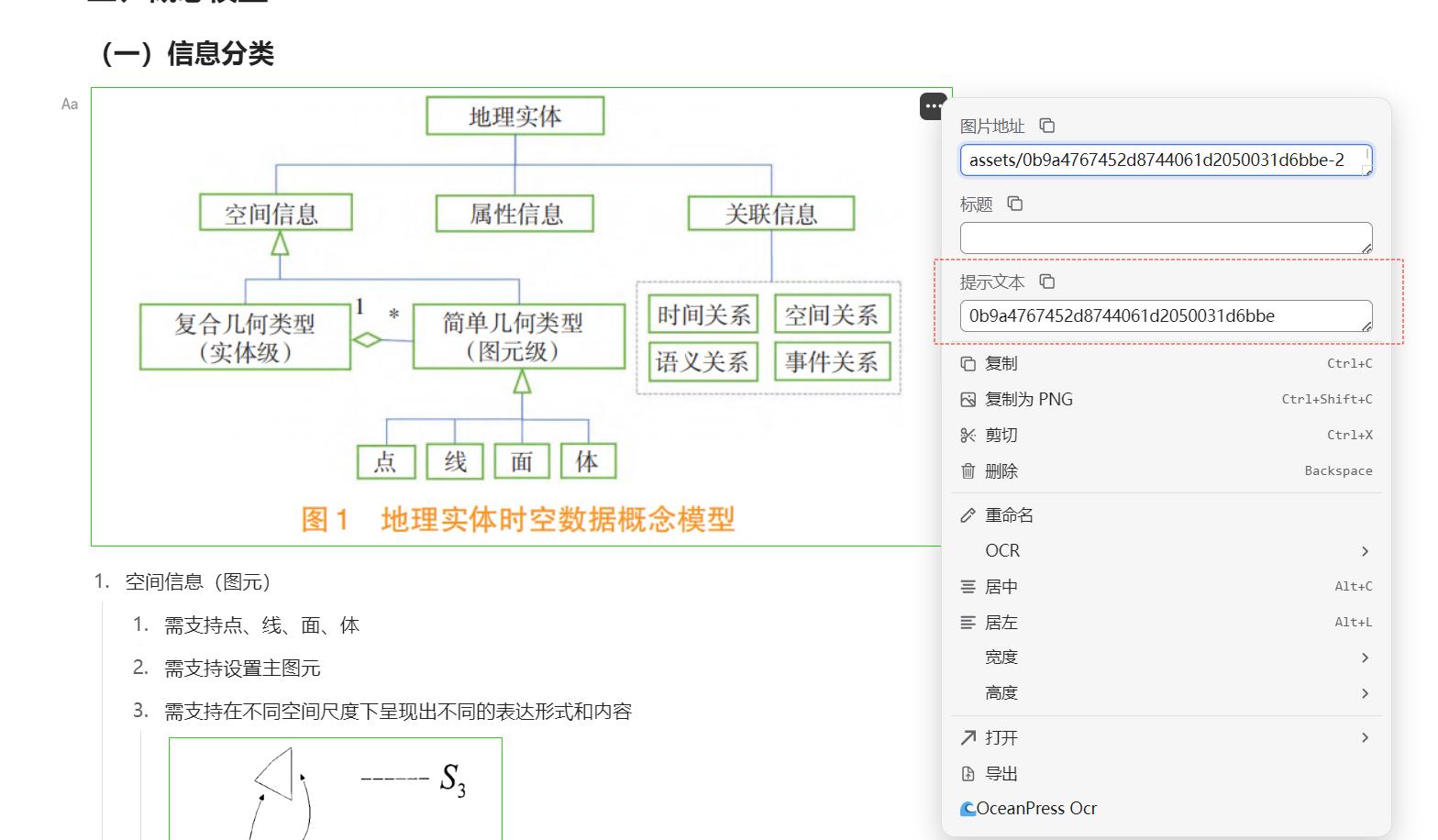Choose 复制为 PNG menu entry
This screenshot has height=840, width=1438.
1167,399
